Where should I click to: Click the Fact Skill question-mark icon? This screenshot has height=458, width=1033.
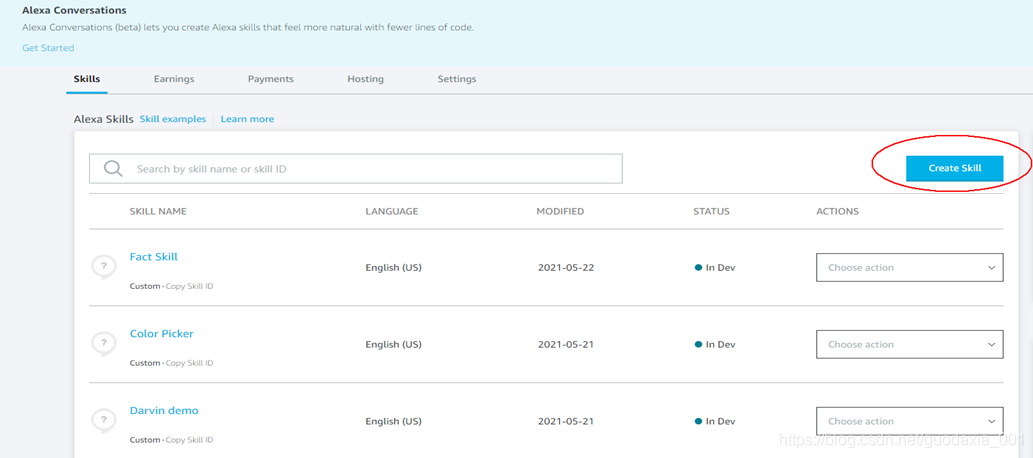103,268
